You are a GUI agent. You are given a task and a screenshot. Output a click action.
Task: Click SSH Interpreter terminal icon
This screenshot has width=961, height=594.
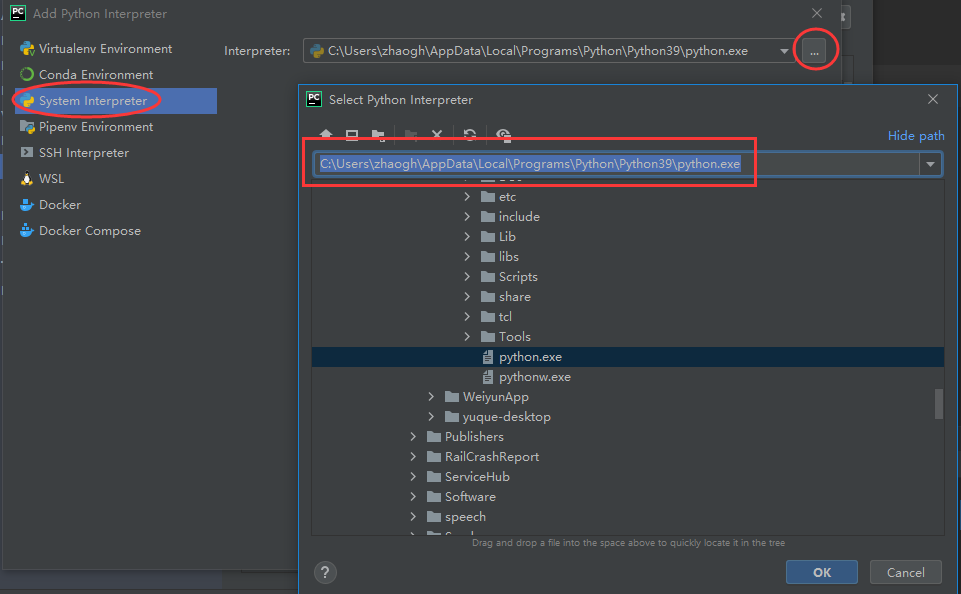(x=27, y=153)
